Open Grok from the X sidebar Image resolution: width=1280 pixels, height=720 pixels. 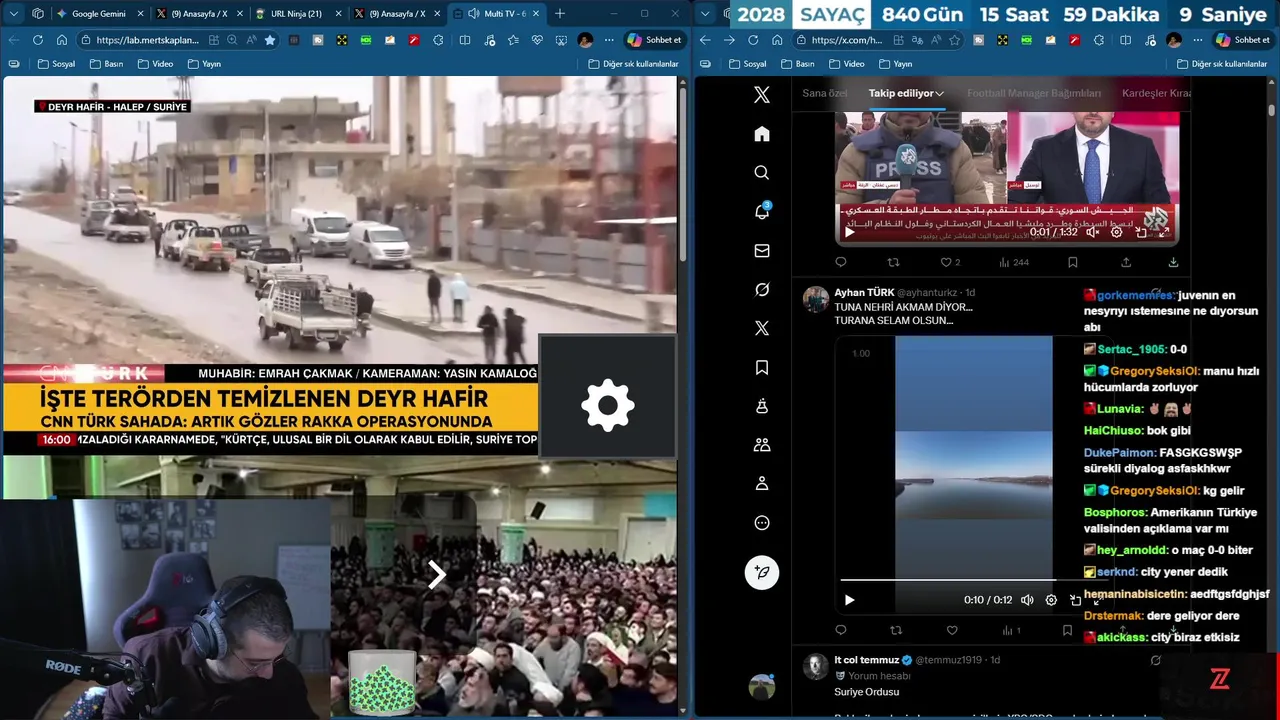click(762, 290)
